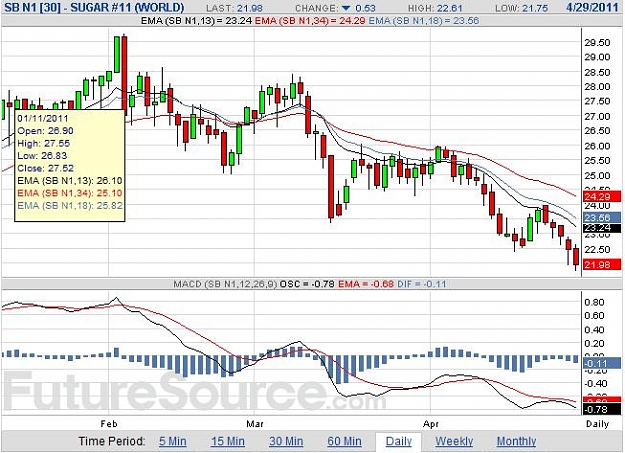Click the MACD (SB N1,12,26,9) indicator label
Screen dimensions: 625x453
tap(225, 284)
